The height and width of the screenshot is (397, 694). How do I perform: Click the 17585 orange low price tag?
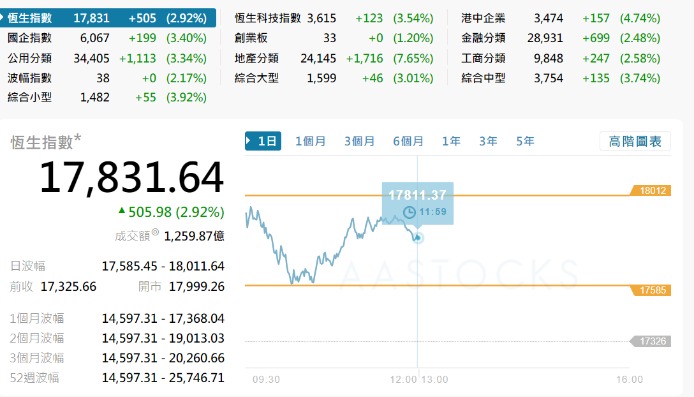point(651,290)
